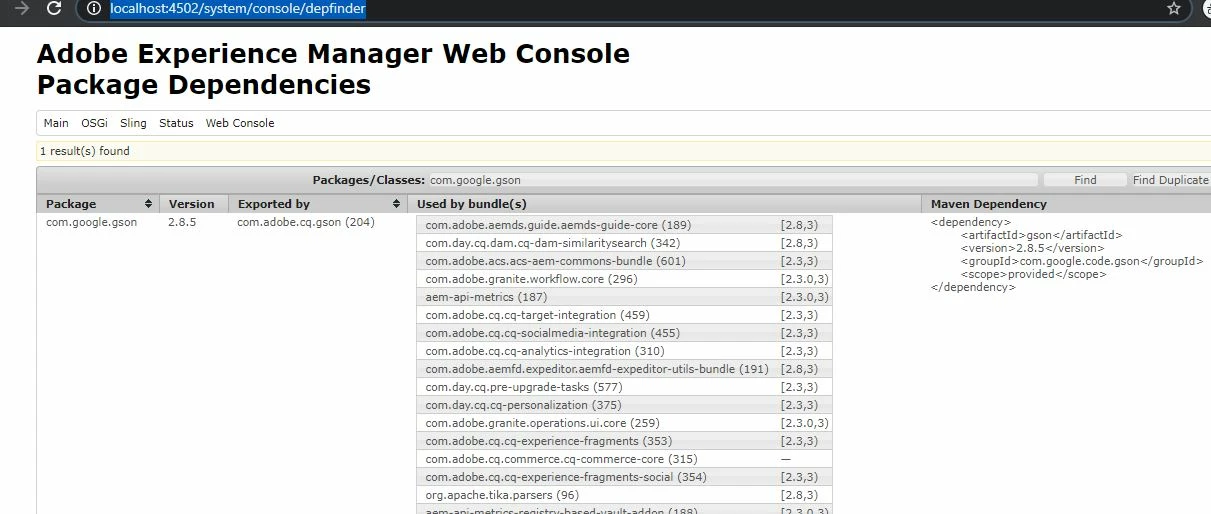Image resolution: width=1211 pixels, height=514 pixels.
Task: Open com.adobe.cq.cq-experience-fragments (353) bundle
Action: pyautogui.click(x=546, y=441)
